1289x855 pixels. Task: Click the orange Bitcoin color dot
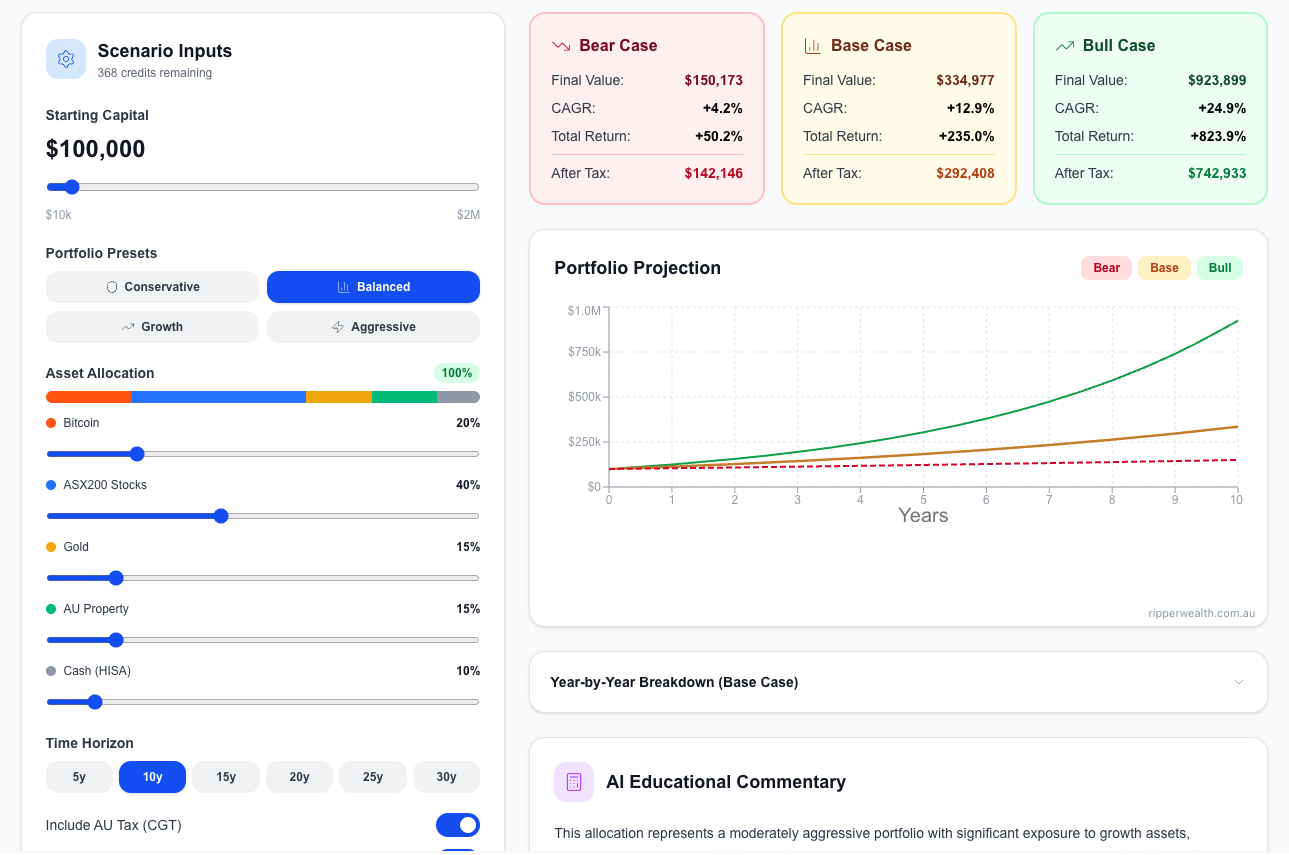point(51,423)
